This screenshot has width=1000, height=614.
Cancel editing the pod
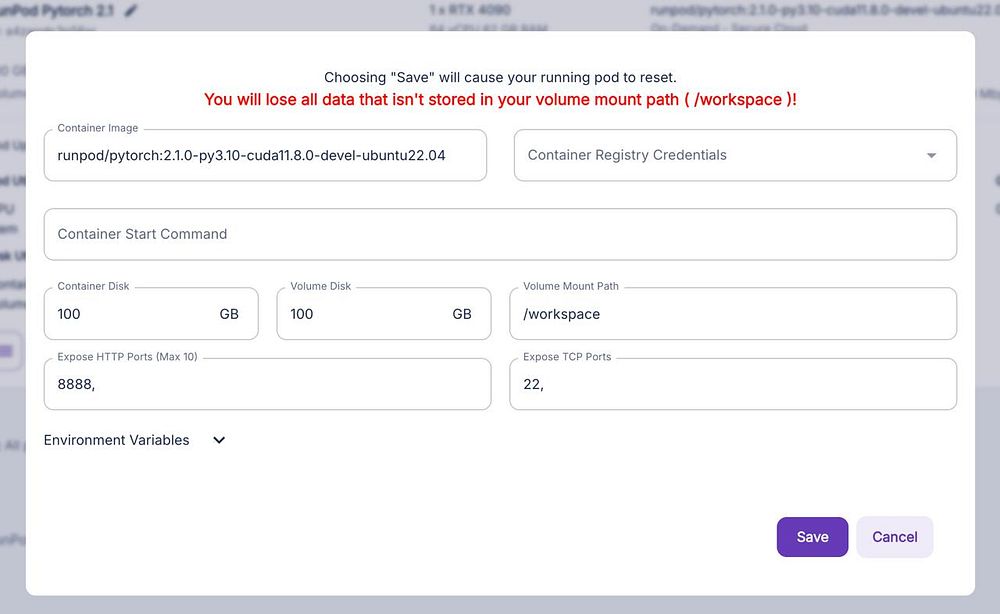[x=894, y=537]
